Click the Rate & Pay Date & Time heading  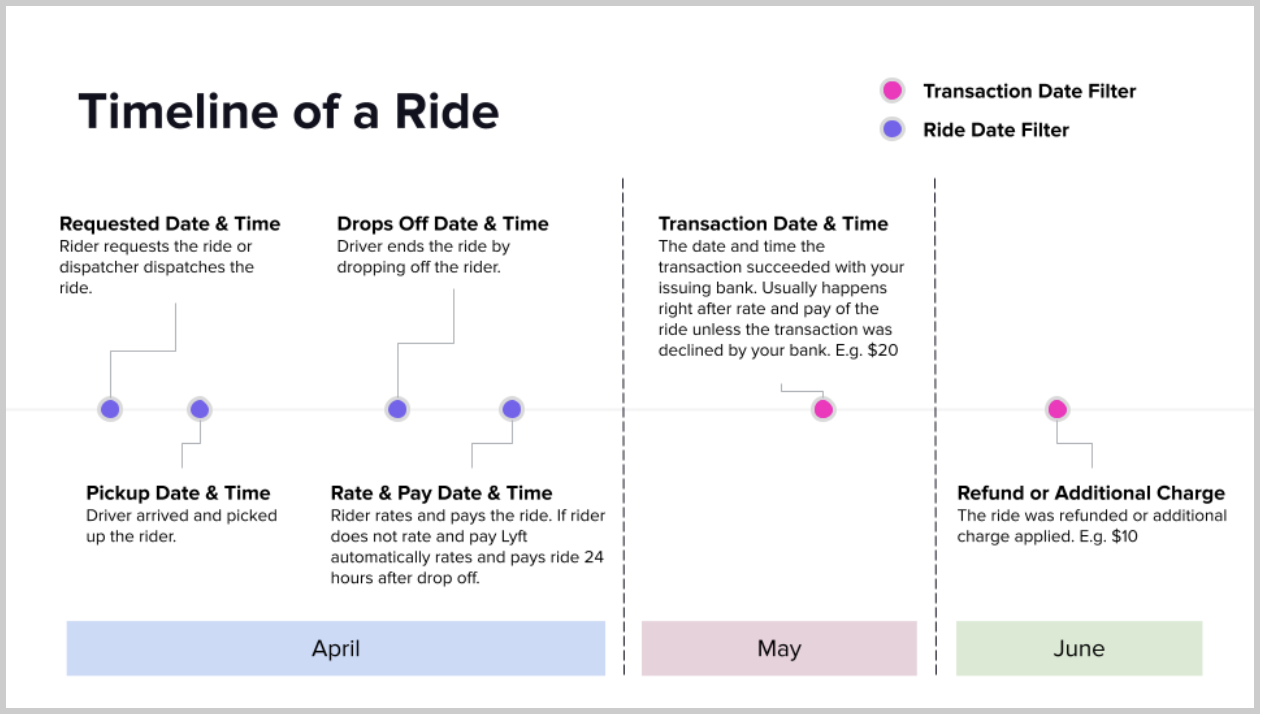point(442,493)
